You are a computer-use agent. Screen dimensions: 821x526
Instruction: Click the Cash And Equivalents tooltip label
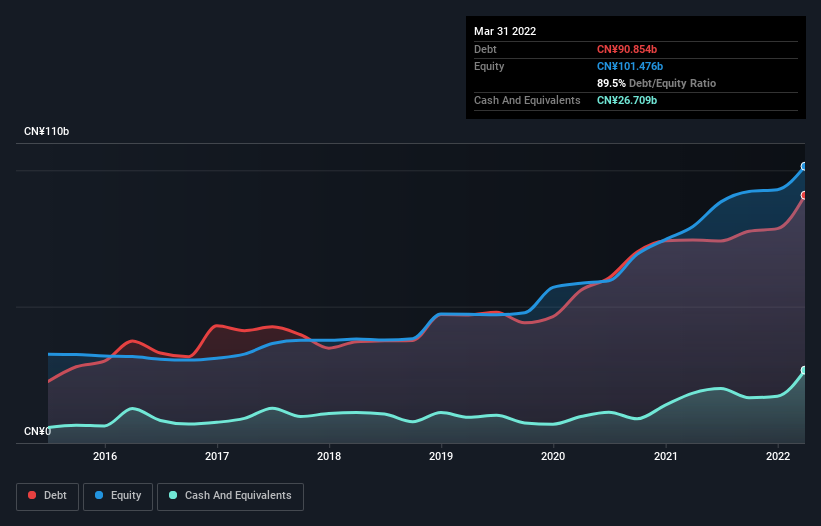pos(527,100)
